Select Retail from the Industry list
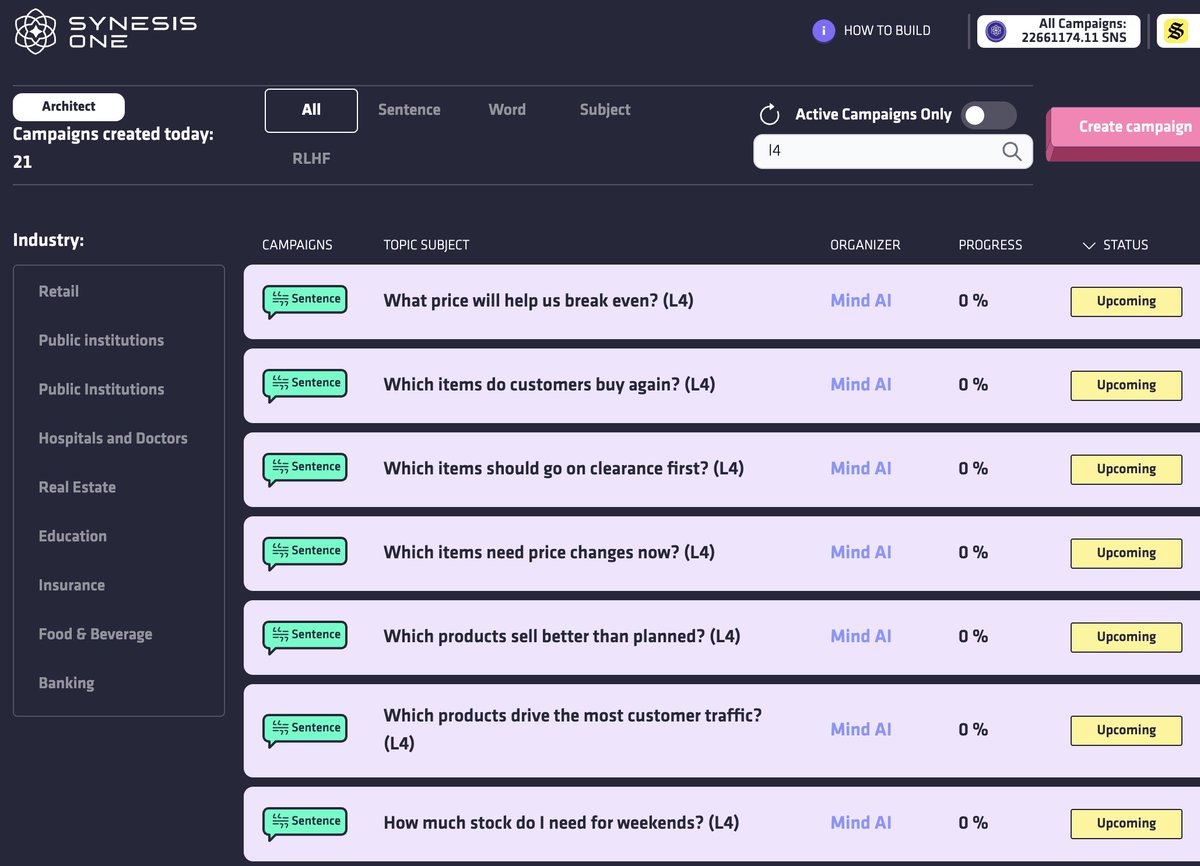Viewport: 1200px width, 866px height. click(x=58, y=291)
